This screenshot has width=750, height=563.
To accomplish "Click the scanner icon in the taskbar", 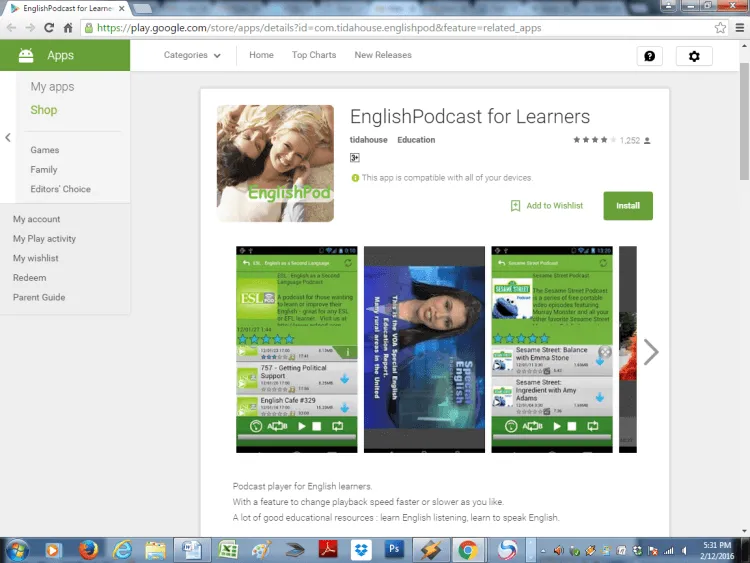I will pyautogui.click(x=295, y=551).
